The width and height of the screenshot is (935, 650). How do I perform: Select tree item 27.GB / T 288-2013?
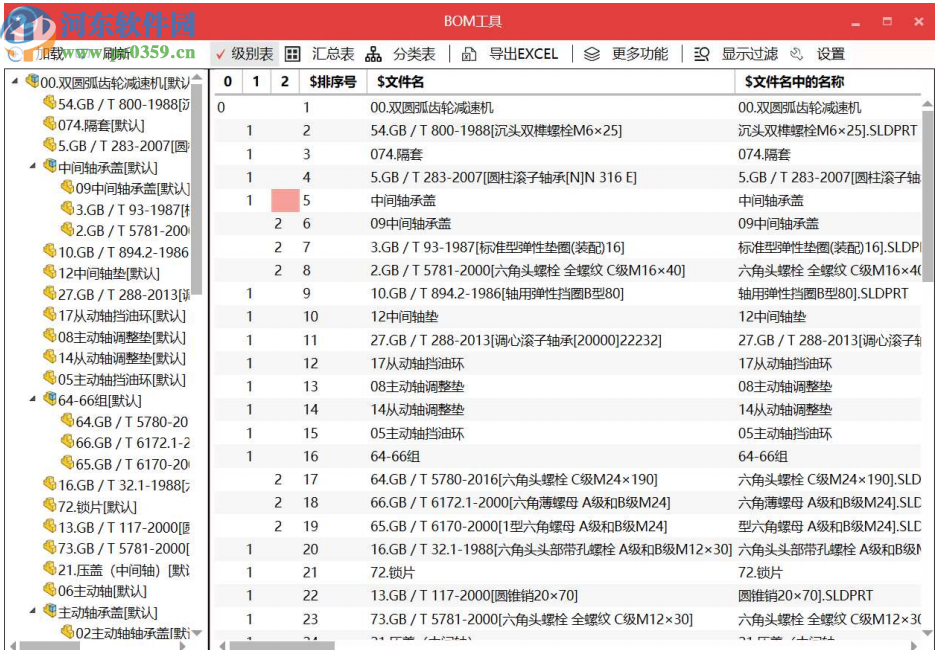click(x=124, y=294)
